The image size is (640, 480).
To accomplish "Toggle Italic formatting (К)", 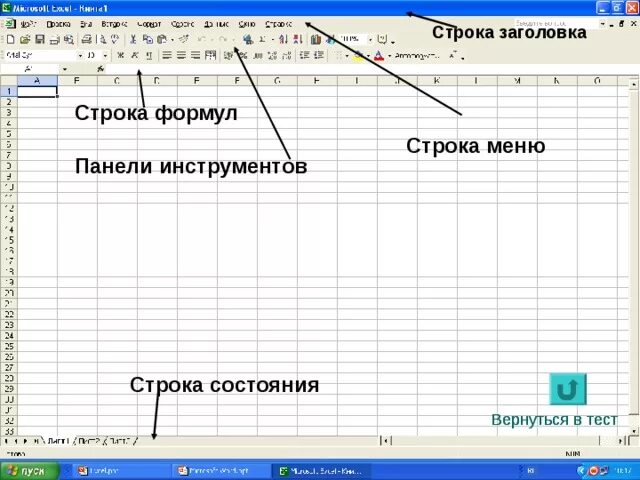I will click(x=135, y=55).
